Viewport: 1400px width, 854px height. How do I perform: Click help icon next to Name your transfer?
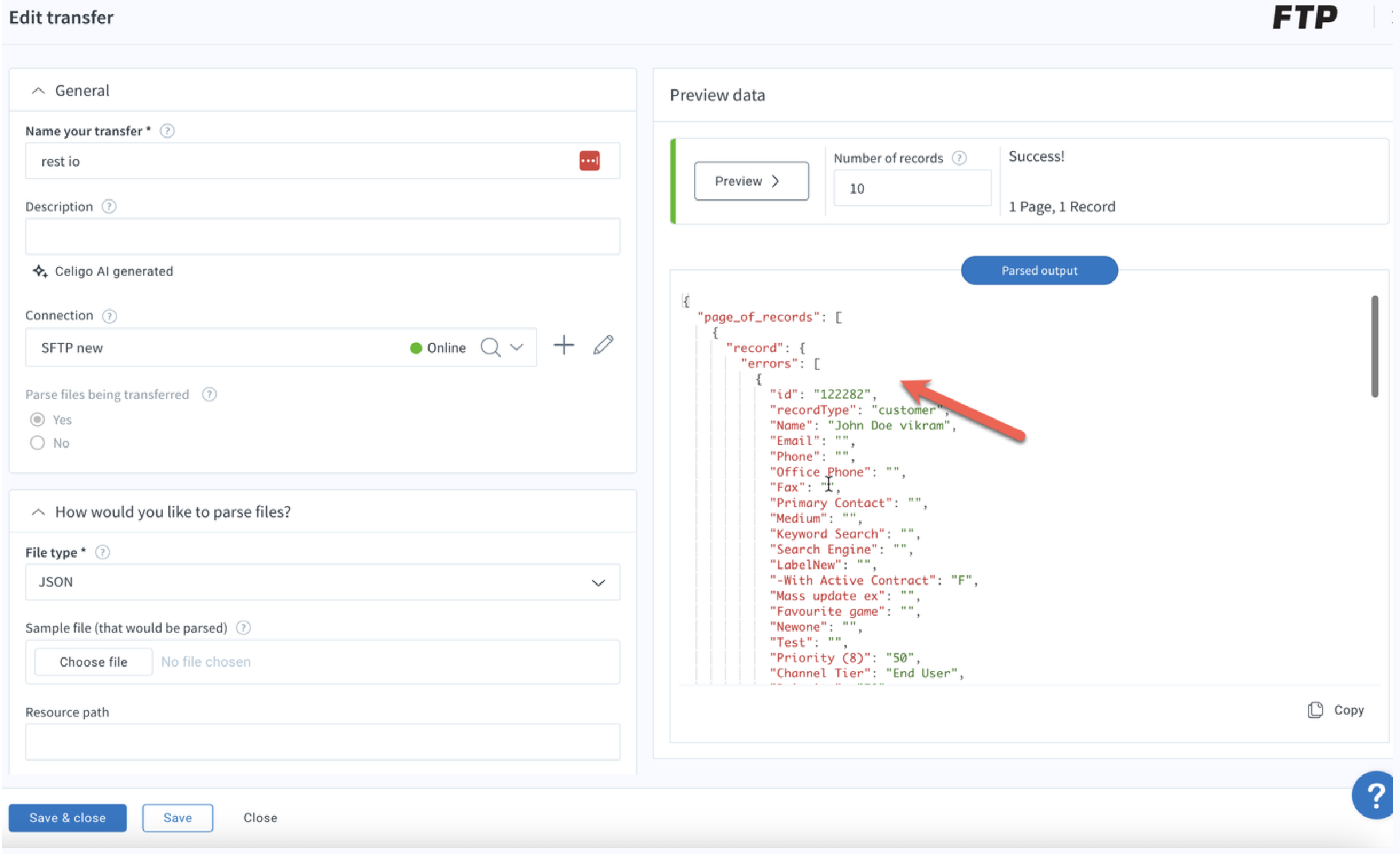click(x=167, y=131)
